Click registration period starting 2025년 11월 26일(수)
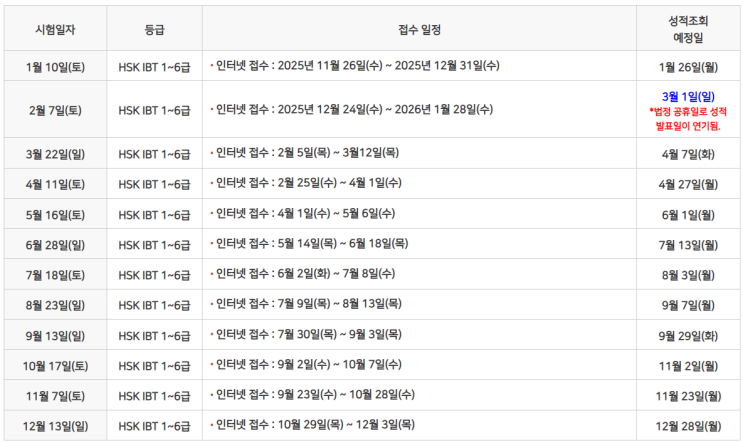Screen dimensions: 743x443 point(357,66)
